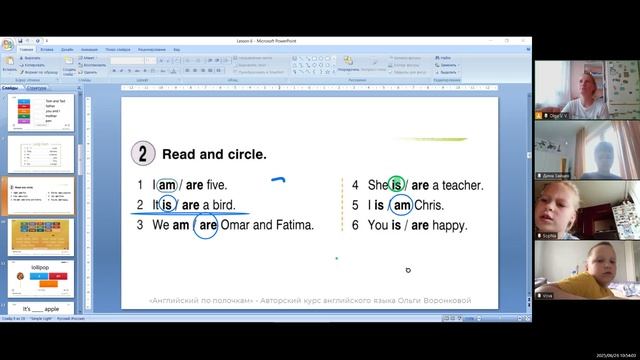Open the Анимация ribbon tab
This screenshot has width=640, height=360.
point(89,49)
